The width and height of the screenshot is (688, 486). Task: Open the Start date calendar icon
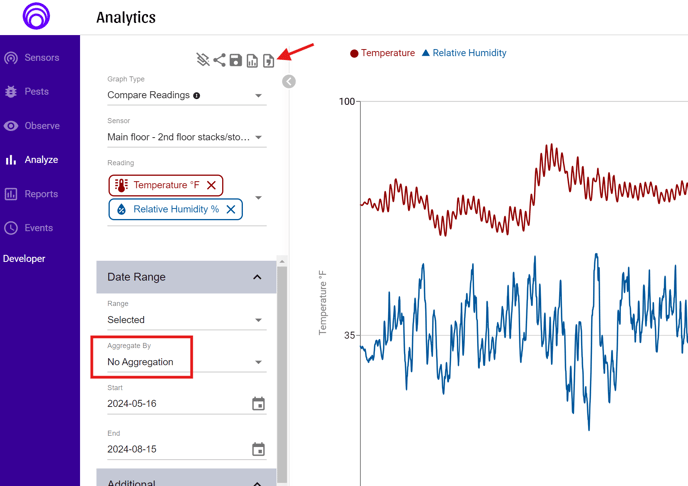(258, 404)
